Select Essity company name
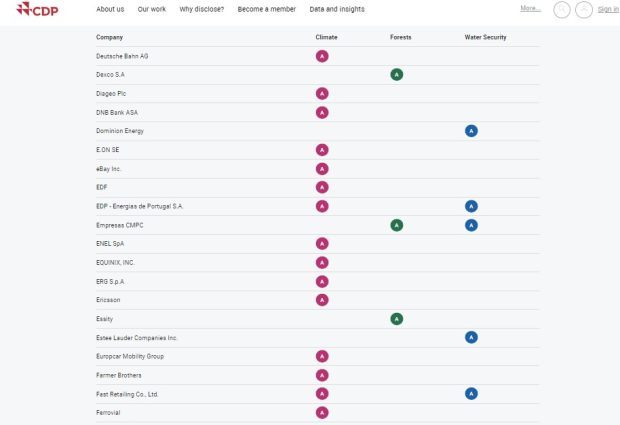620x425 pixels. coord(104,319)
